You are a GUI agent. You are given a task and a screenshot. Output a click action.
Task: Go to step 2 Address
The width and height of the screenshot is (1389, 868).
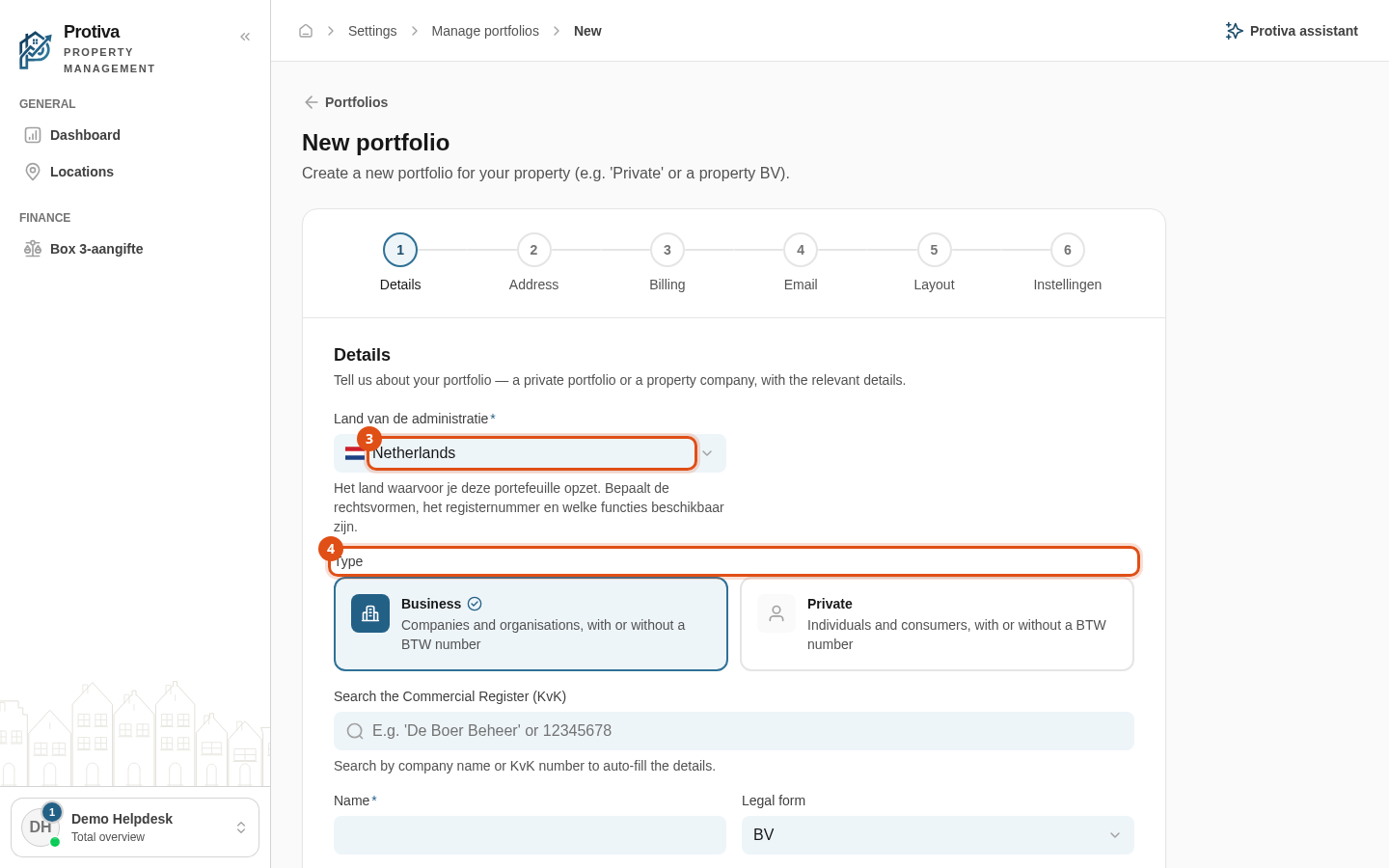(x=533, y=250)
